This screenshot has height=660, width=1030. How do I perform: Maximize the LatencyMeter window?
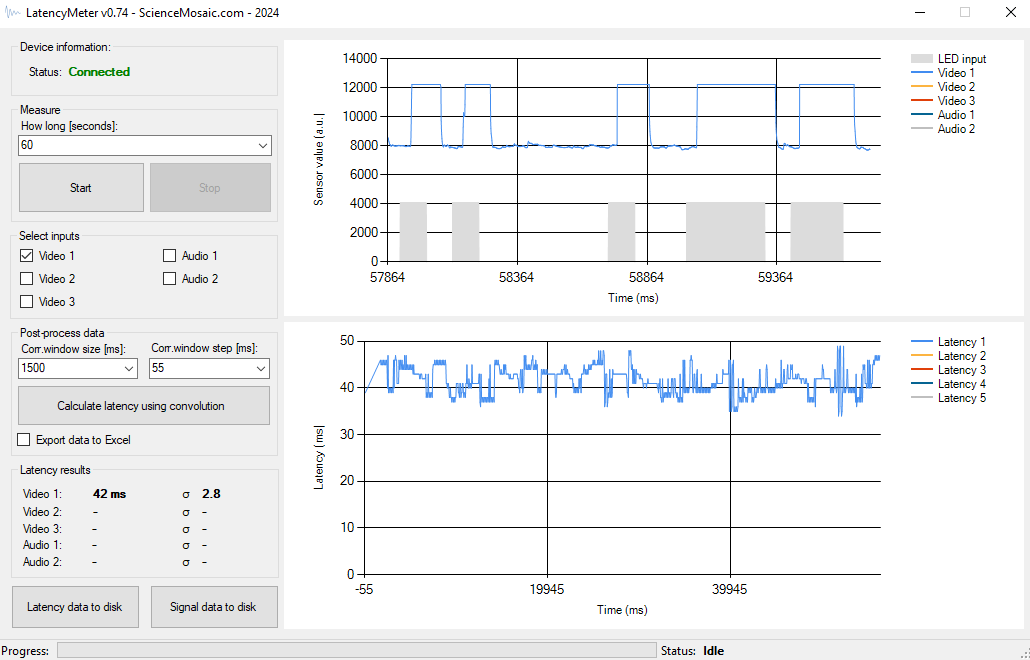(x=964, y=12)
